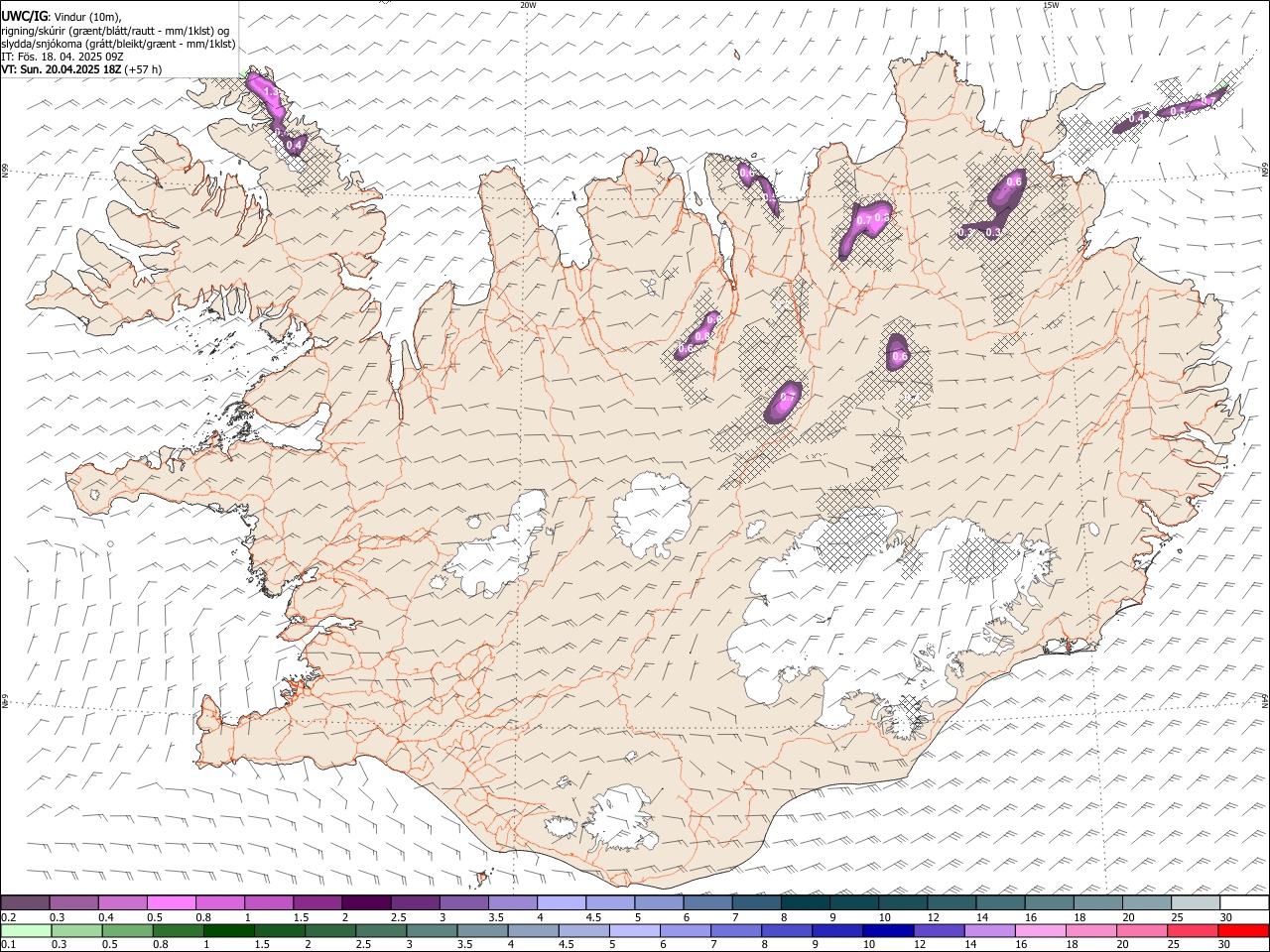Click the '20W' longitude label

(x=528, y=5)
